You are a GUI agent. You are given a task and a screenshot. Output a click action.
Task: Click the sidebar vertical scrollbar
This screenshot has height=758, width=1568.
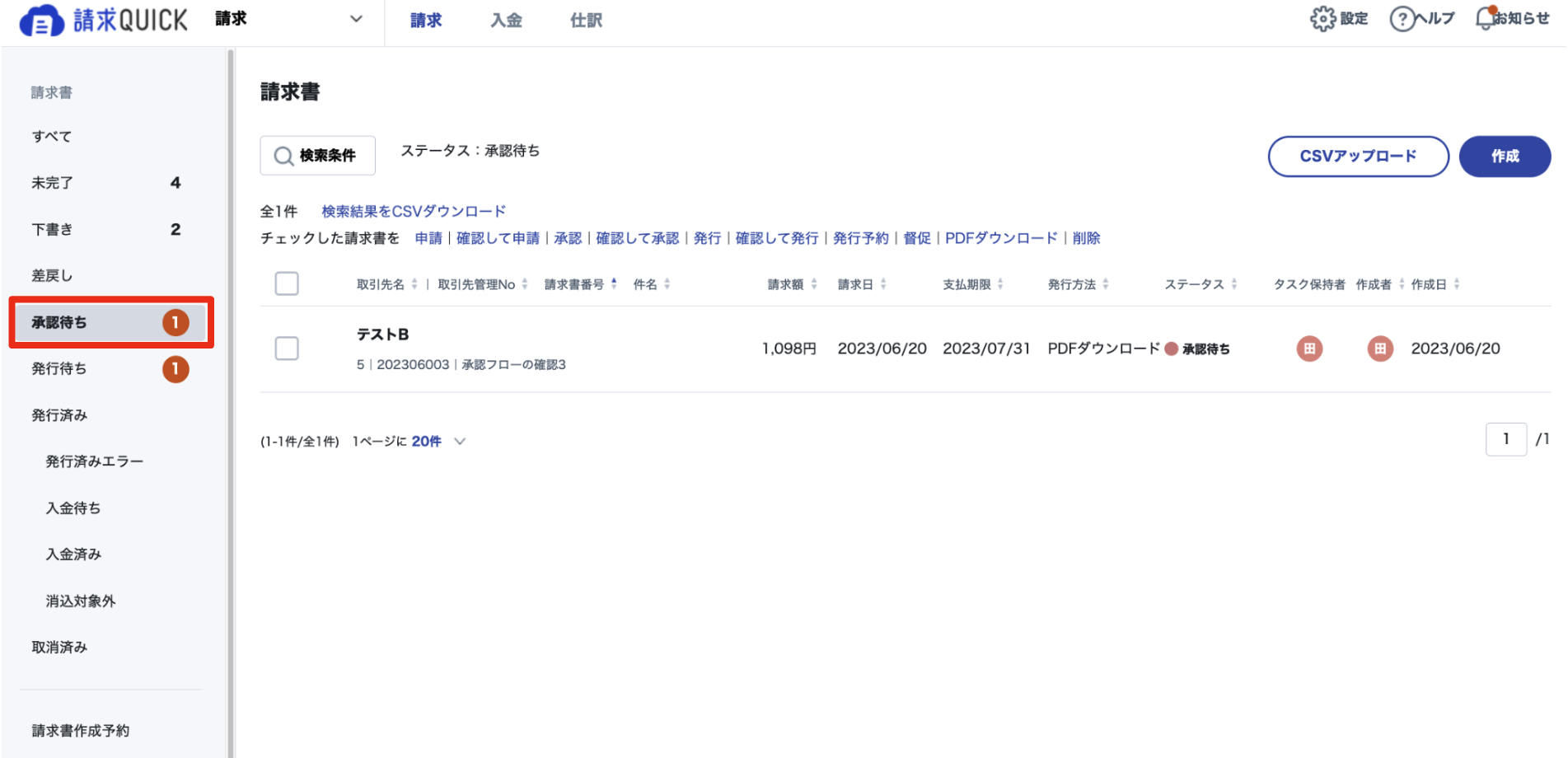point(231,402)
